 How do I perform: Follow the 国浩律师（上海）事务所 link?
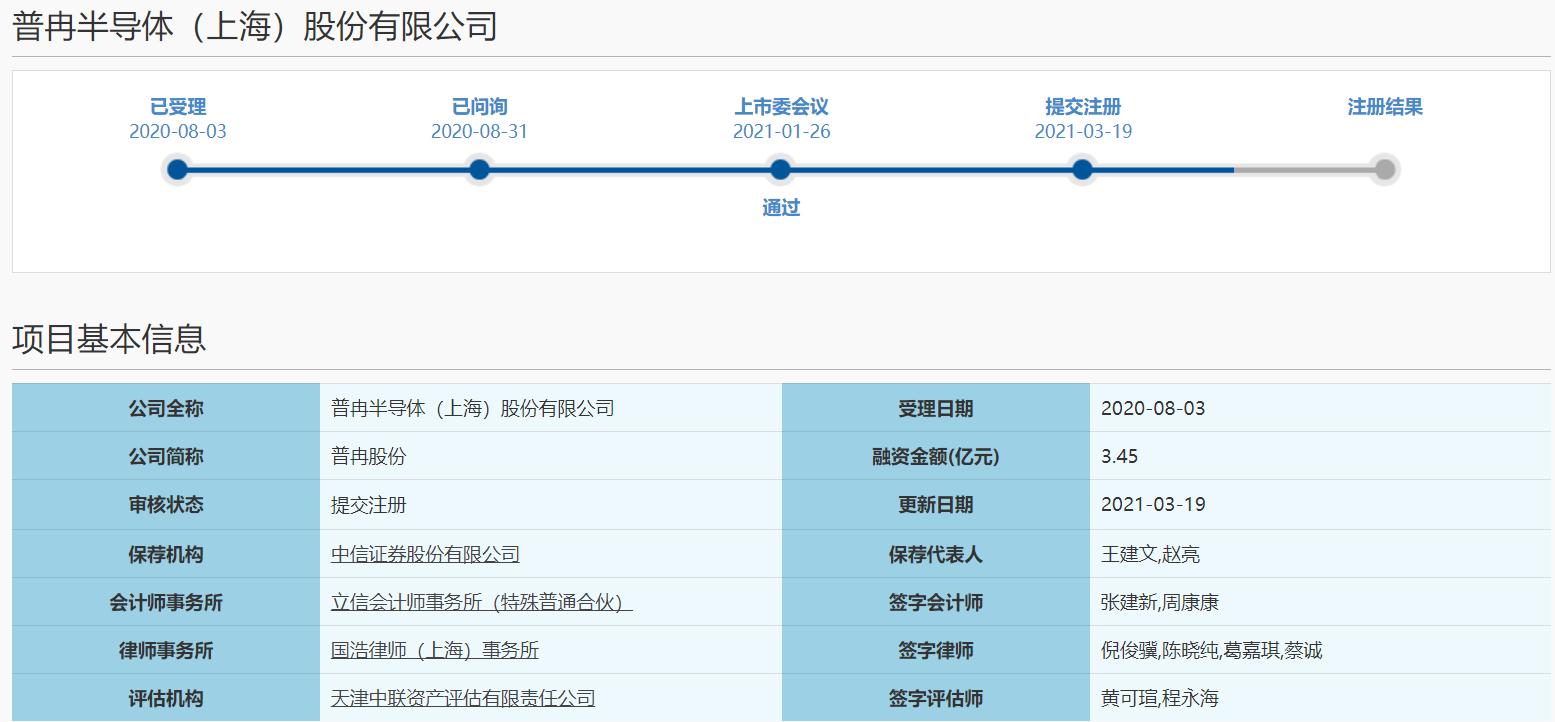(434, 650)
